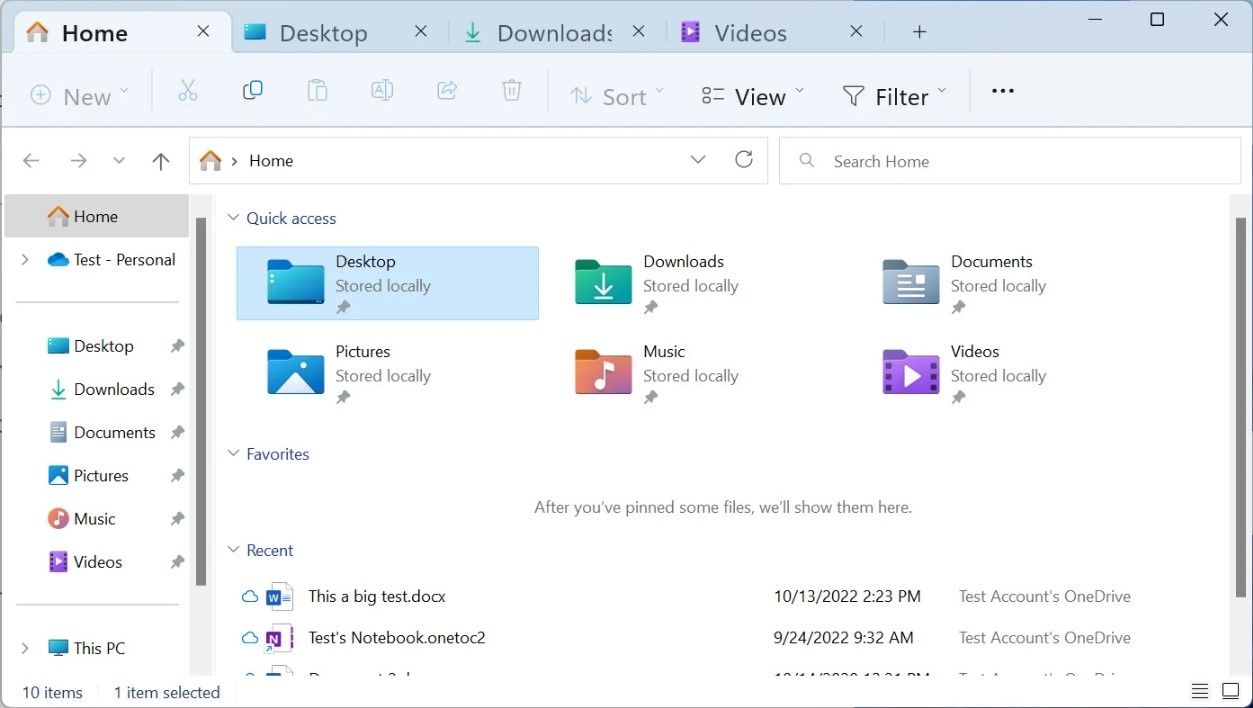Click pin icon beside Downloads in sidebar

pos(177,389)
